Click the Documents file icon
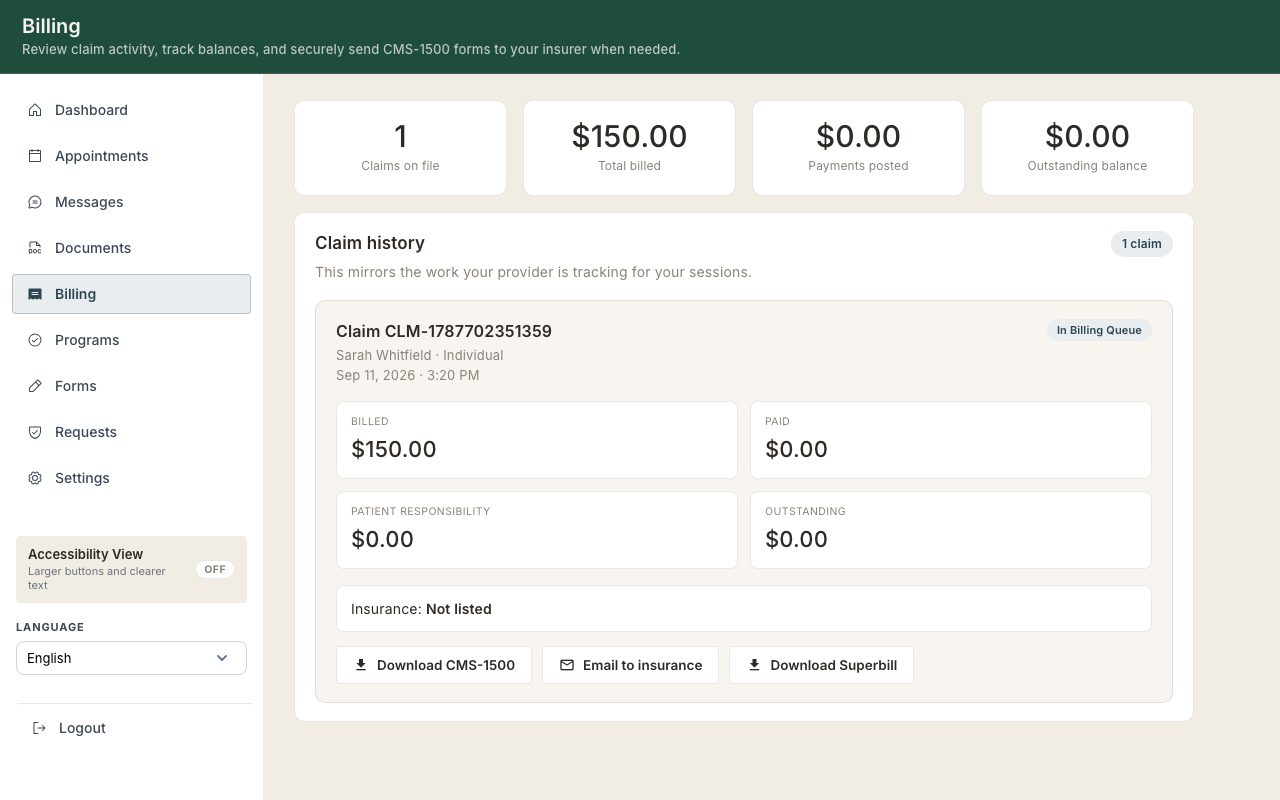Screen dimensions: 1280x800 click(x=35, y=248)
